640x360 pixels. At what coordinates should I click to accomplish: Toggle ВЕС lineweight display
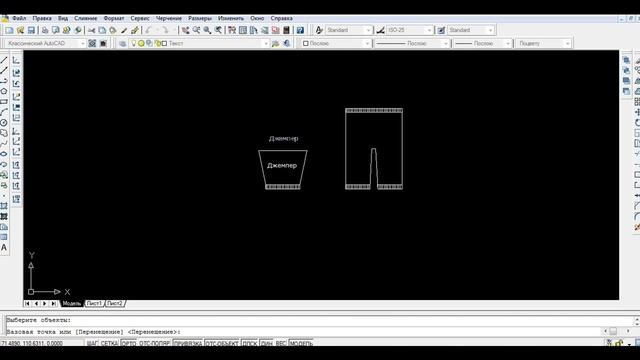coord(281,343)
